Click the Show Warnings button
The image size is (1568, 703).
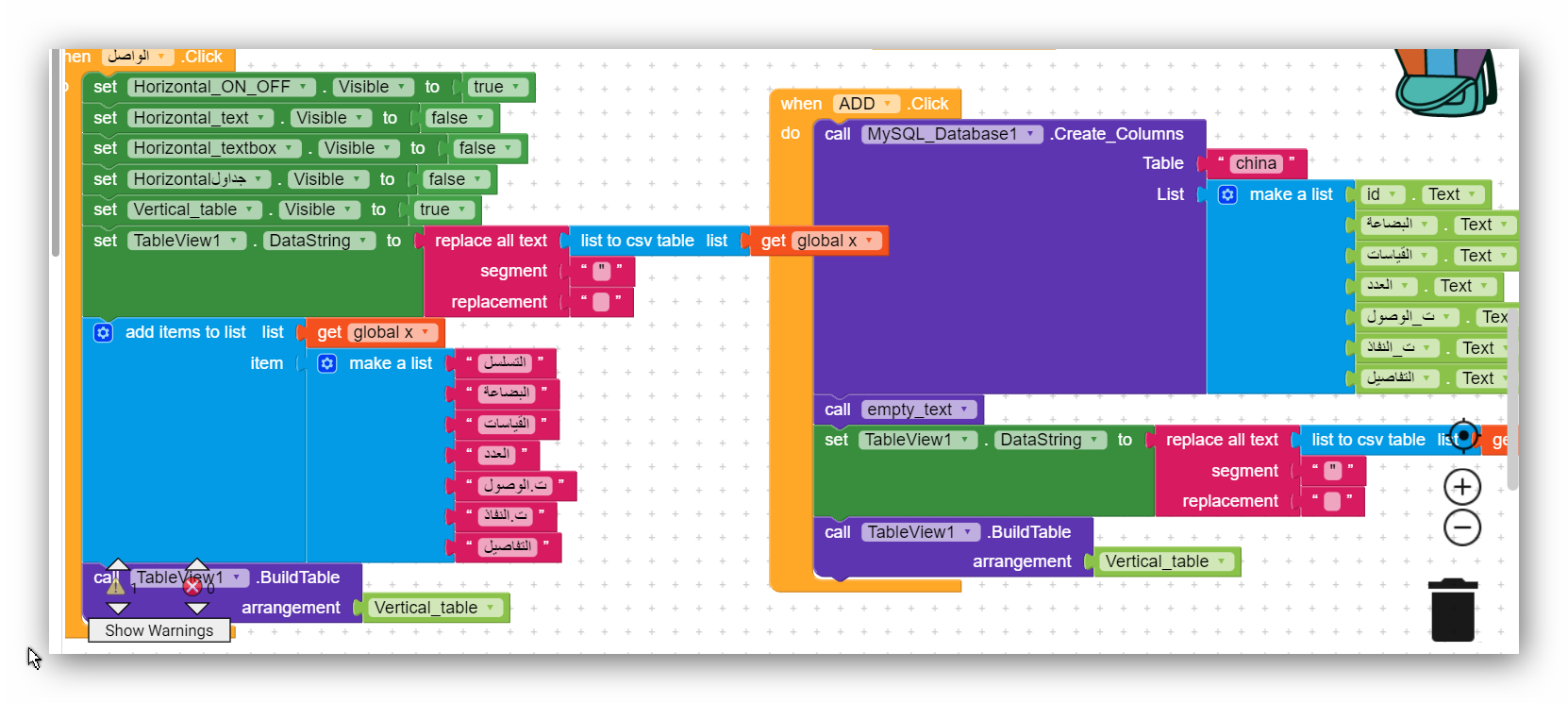tap(159, 630)
